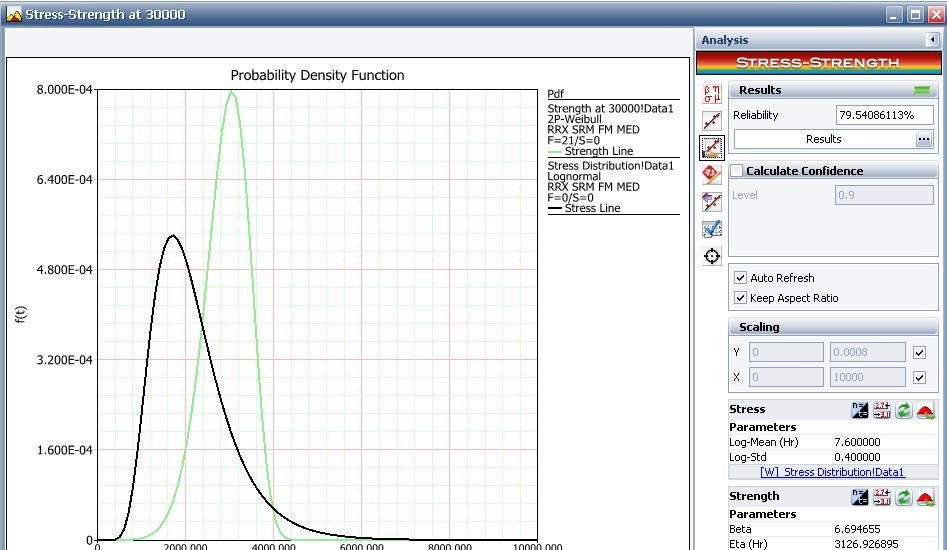The height and width of the screenshot is (550, 947).
Task: Click the red diamond with pencil icon
Action: point(712,175)
